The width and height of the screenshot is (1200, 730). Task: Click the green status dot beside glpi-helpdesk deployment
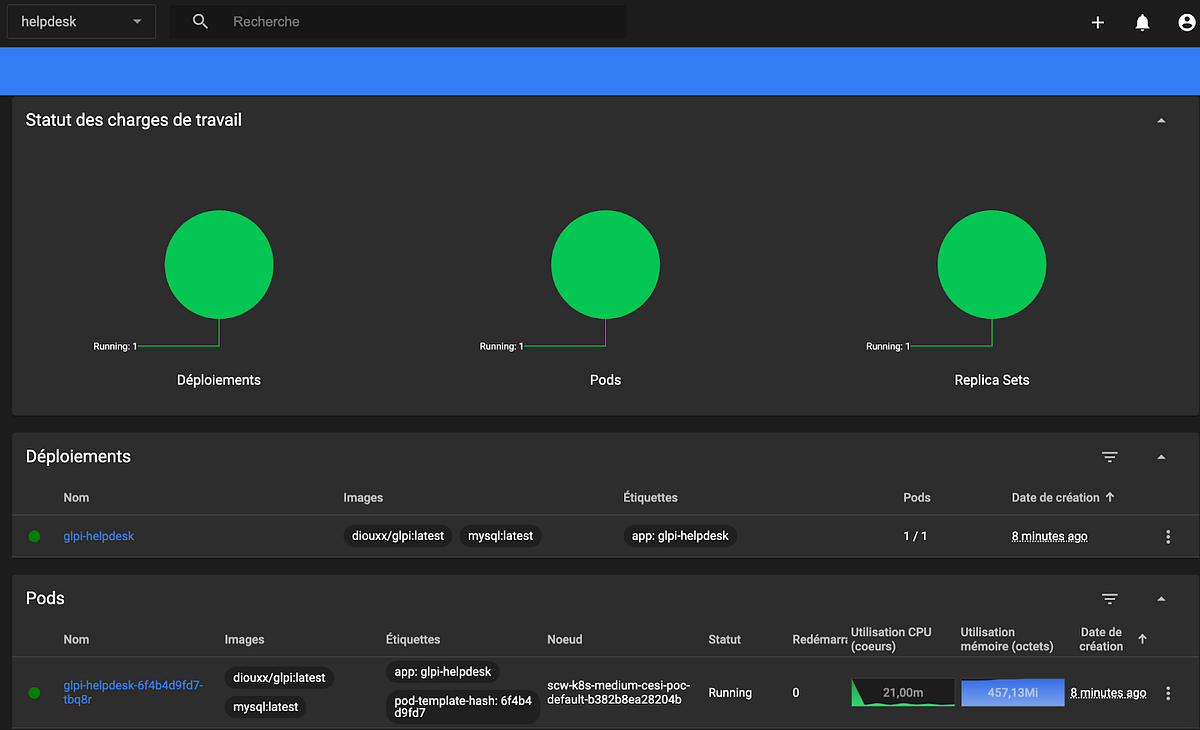(34, 536)
